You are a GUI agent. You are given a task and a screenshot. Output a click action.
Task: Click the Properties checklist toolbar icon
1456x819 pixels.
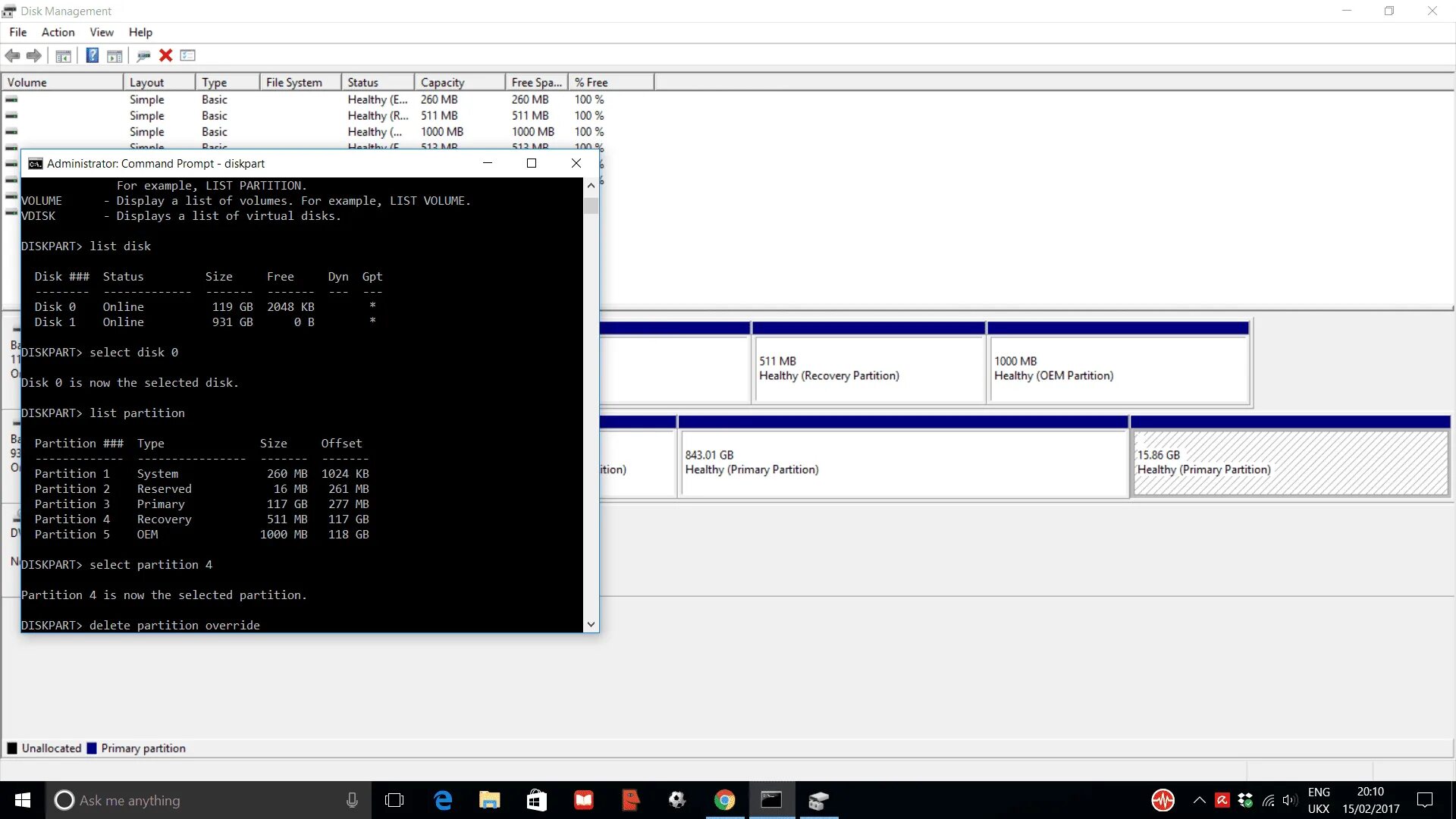[x=188, y=55]
